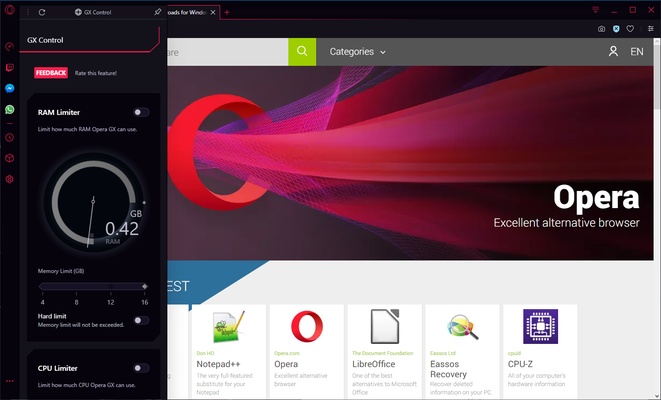This screenshot has width=661, height=400.
Task: Click the Don HO publisher label
Action: click(x=205, y=353)
